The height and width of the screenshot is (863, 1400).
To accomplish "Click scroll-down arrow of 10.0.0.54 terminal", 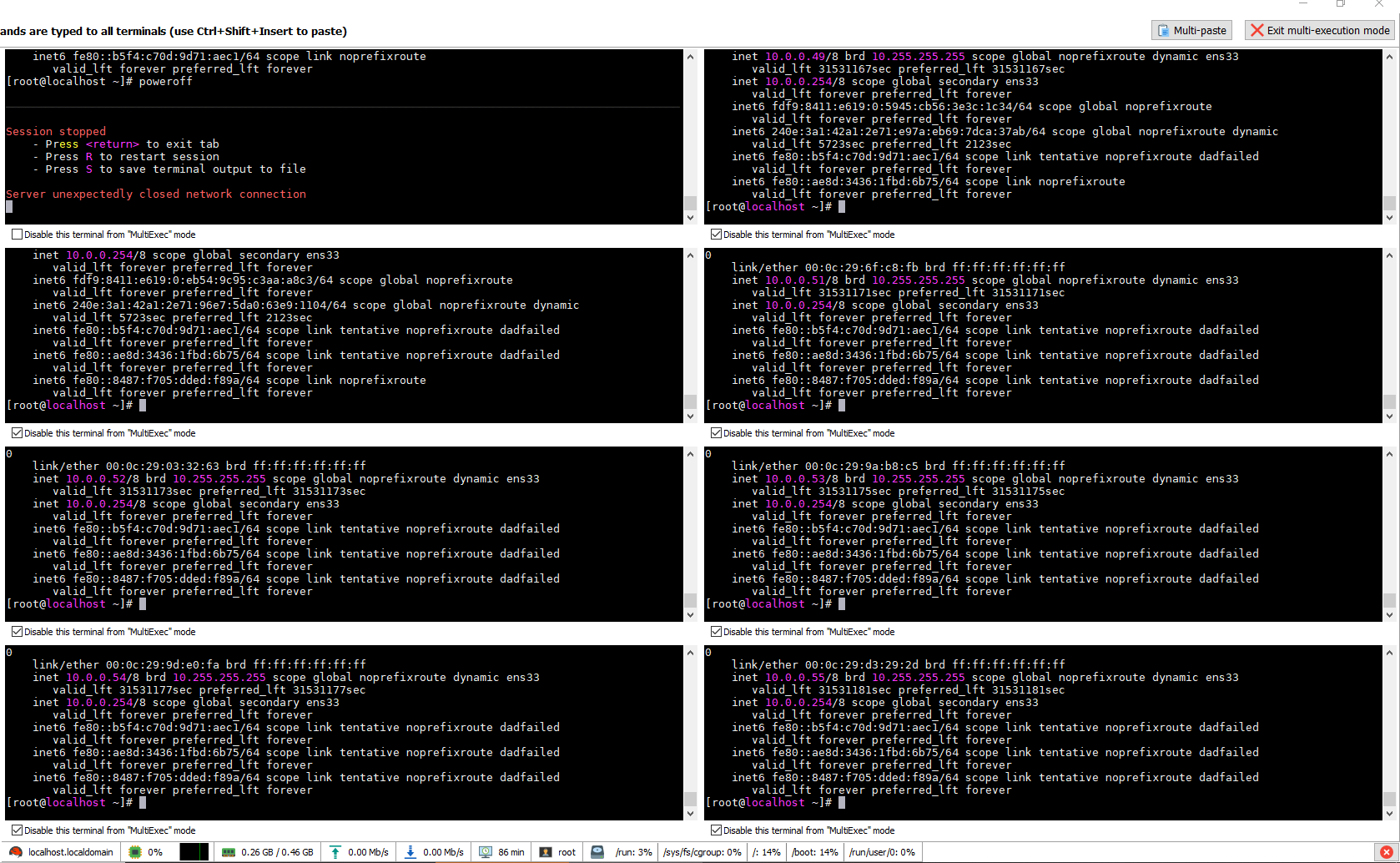I will 690,814.
